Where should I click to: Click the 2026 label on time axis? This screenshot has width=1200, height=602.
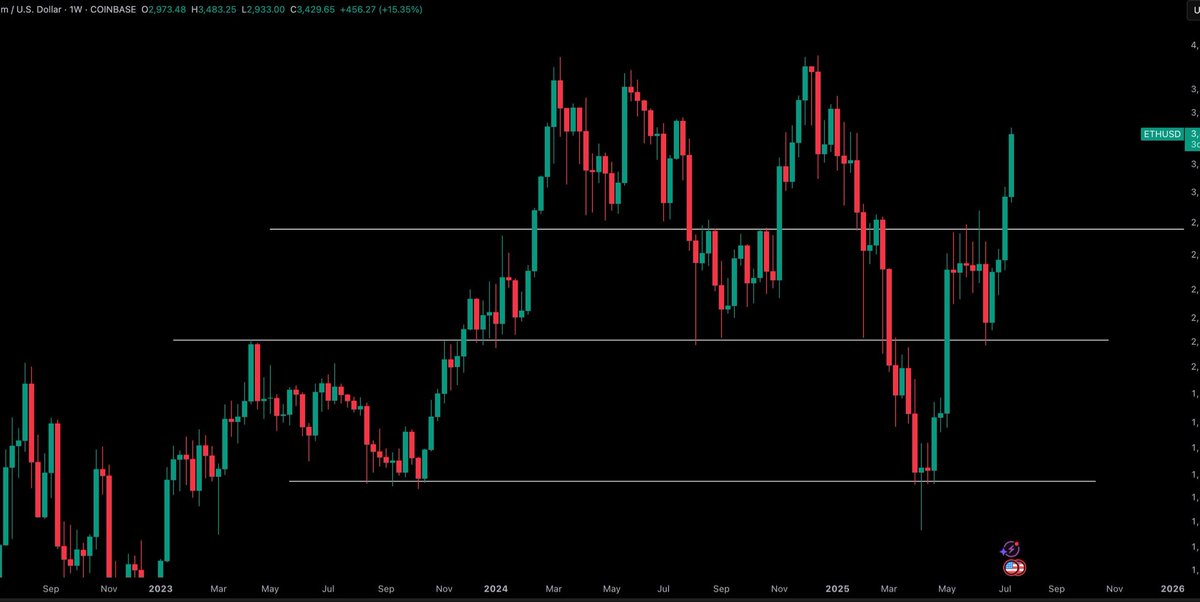pos(1172,590)
